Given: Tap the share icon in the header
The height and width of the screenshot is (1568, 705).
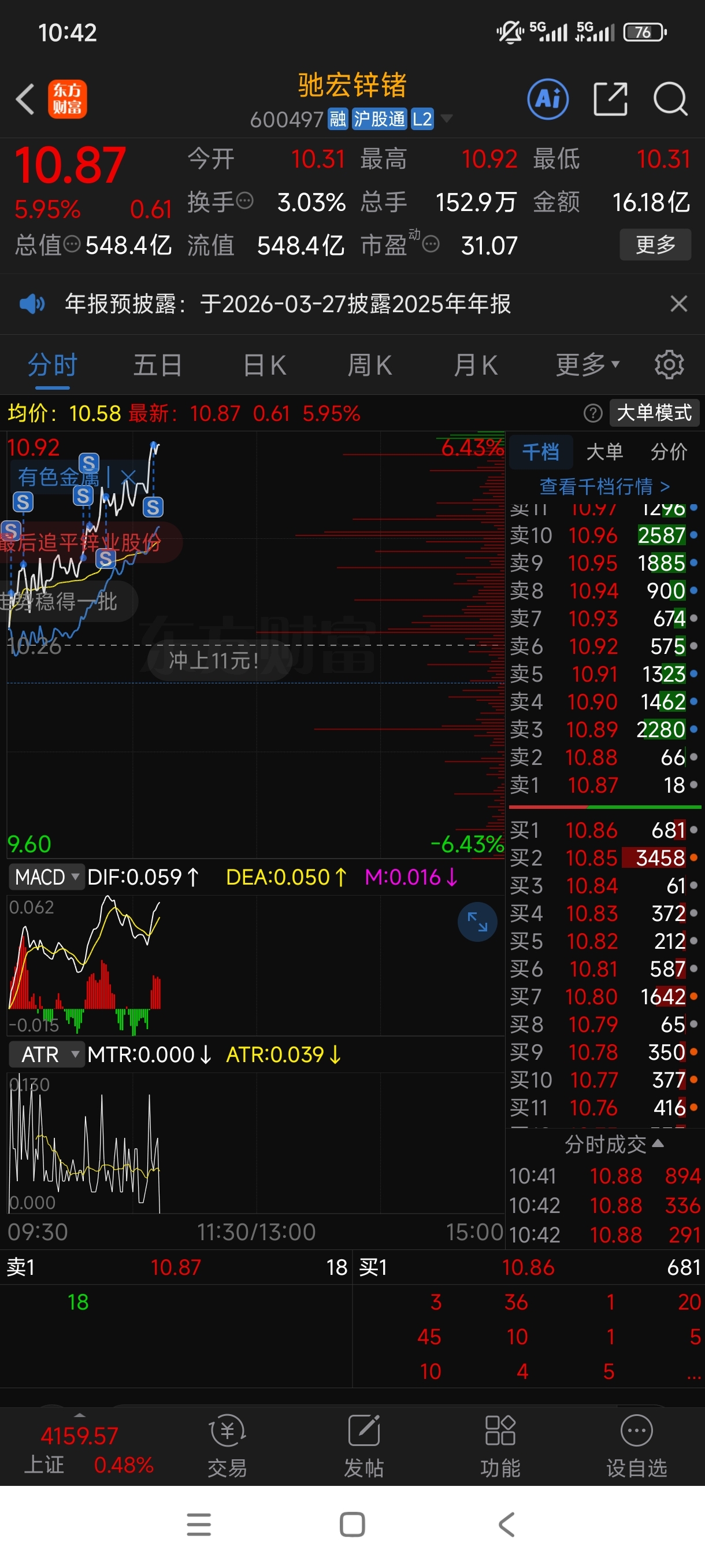Looking at the screenshot, I should pos(610,99).
